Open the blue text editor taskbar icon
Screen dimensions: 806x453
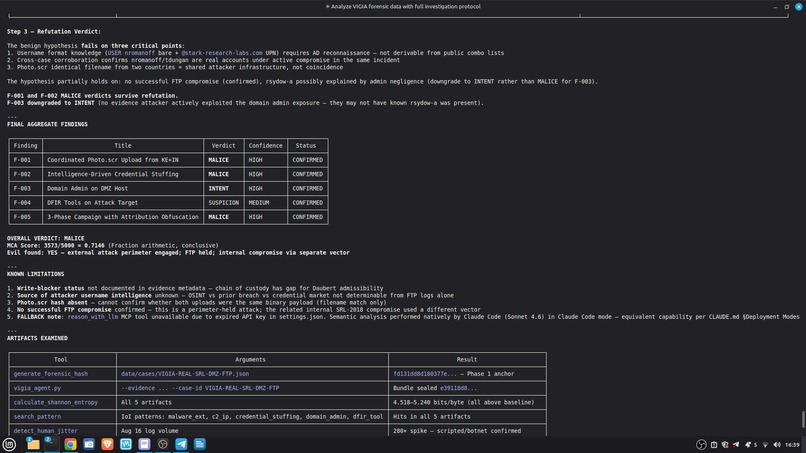coord(200,444)
